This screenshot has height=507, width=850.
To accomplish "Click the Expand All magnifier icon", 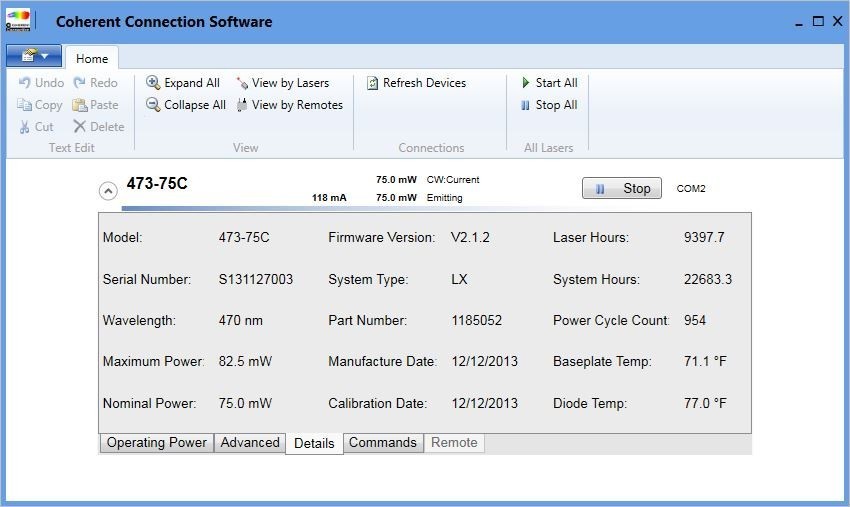I will pyautogui.click(x=153, y=82).
